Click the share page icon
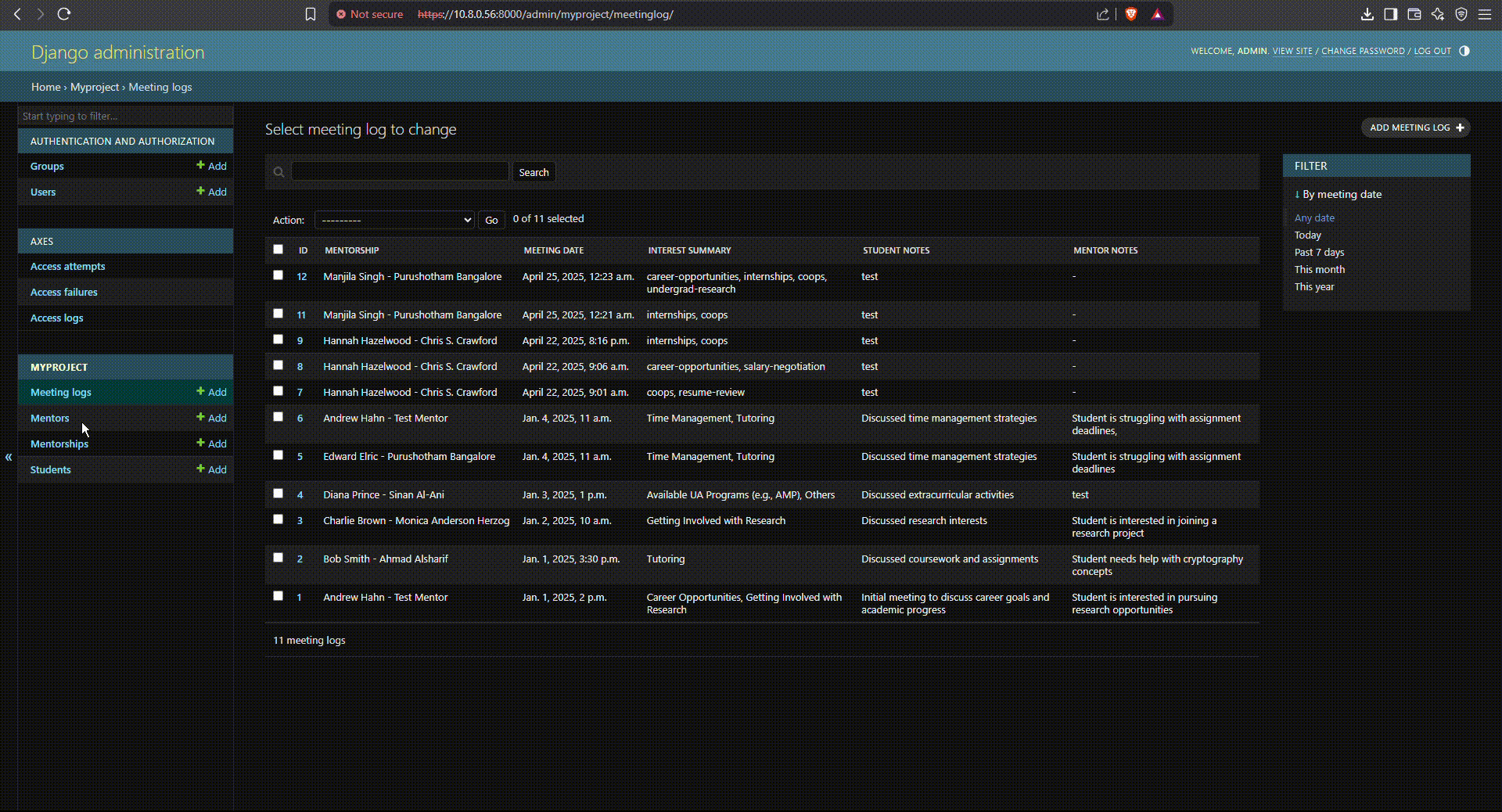Screen dimensions: 1502x812 click(1103, 14)
